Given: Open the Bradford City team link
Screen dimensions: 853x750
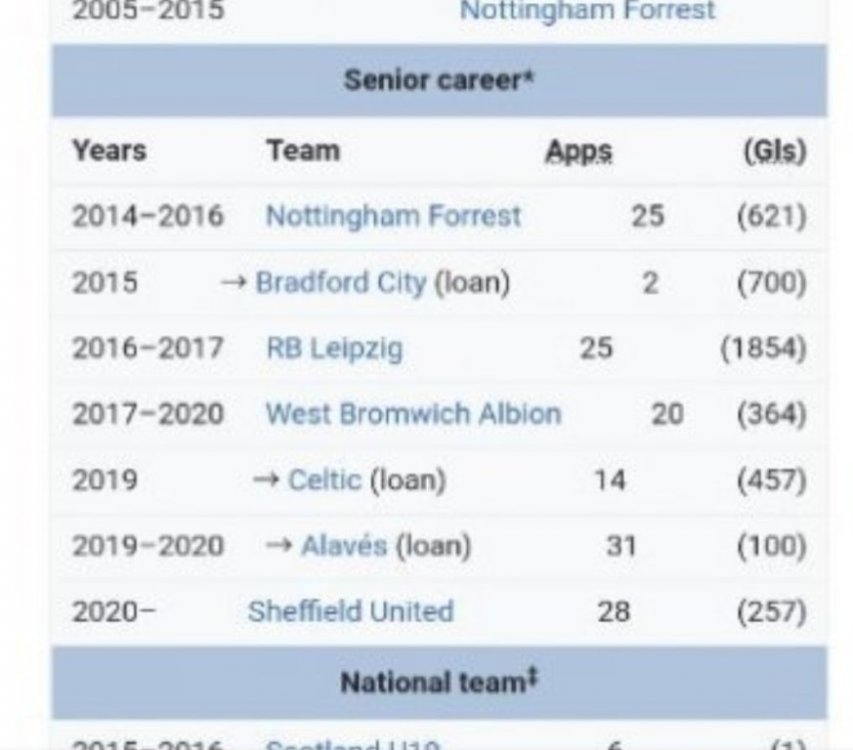Looking at the screenshot, I should coord(341,283).
